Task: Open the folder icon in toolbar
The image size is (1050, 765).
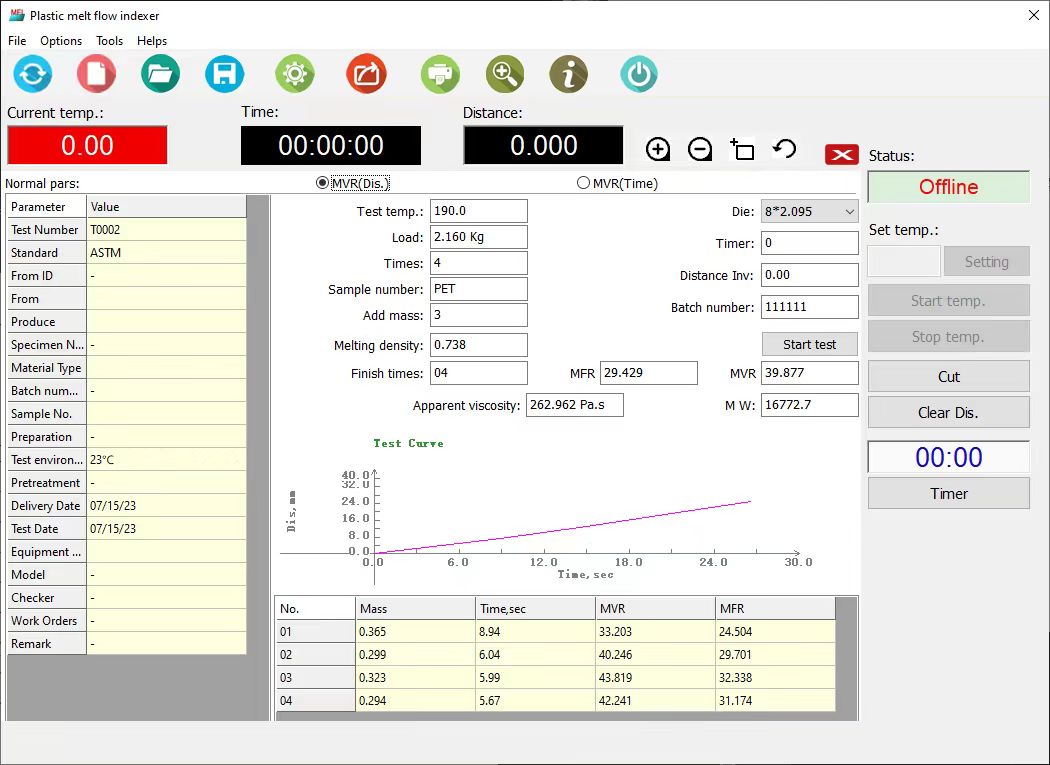Action: pyautogui.click(x=160, y=75)
